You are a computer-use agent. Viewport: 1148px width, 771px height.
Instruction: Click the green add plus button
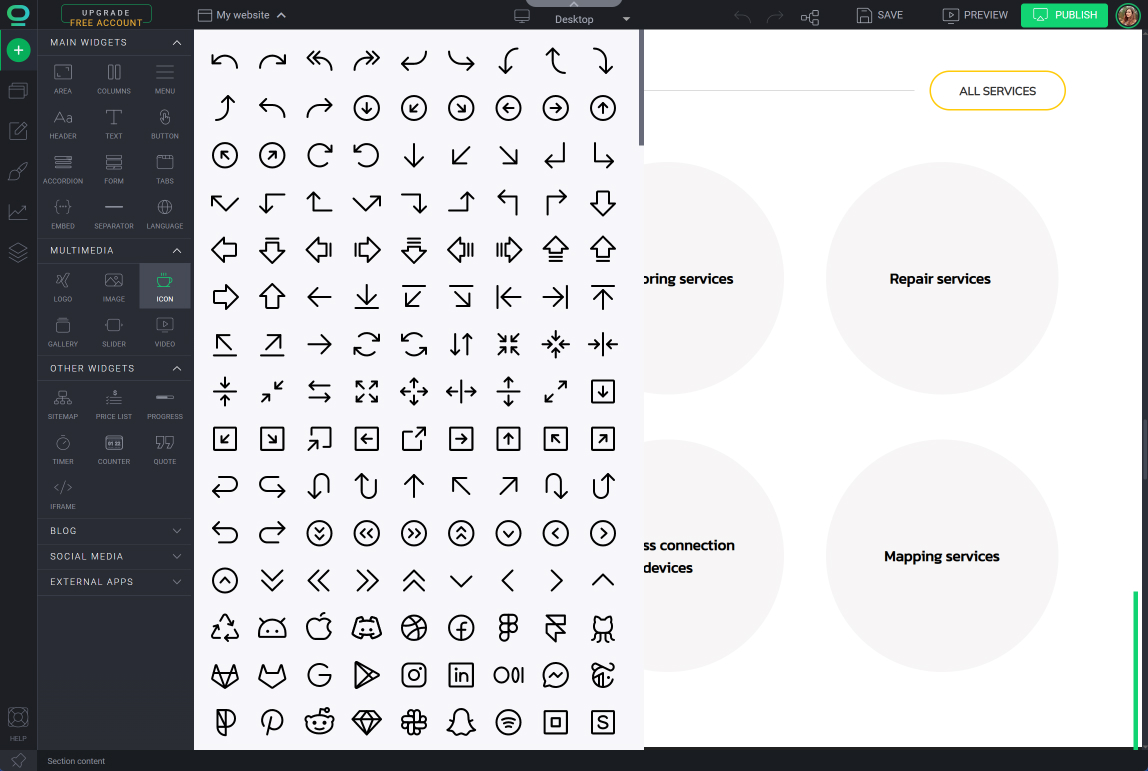point(18,50)
